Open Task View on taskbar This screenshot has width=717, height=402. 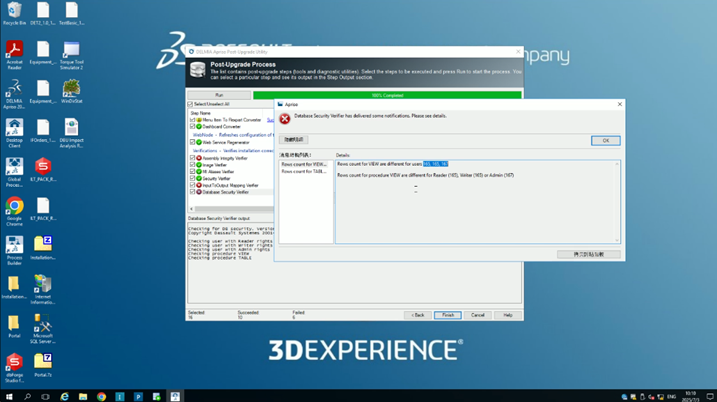[x=45, y=397]
